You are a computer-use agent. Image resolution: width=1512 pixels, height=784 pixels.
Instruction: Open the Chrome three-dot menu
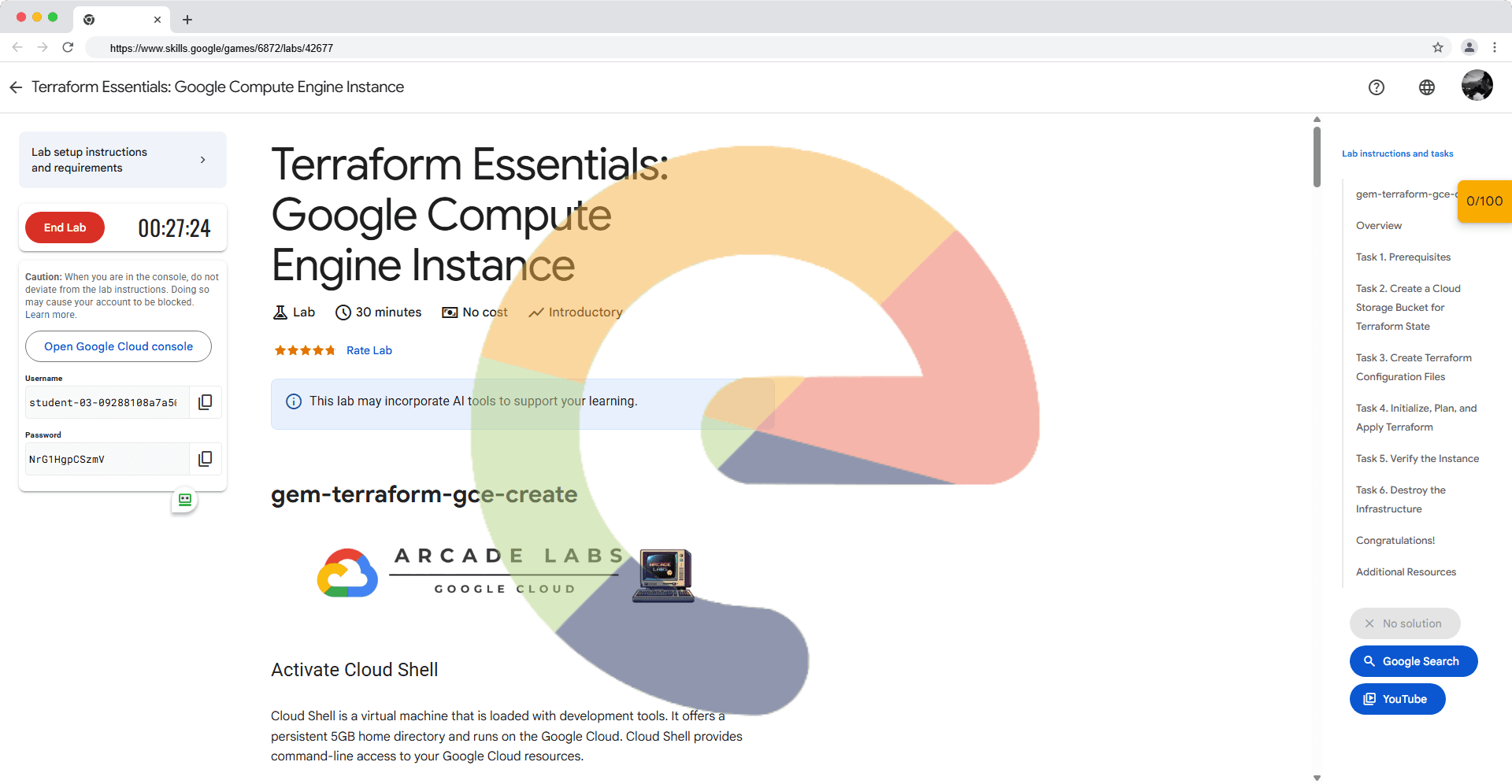[1494, 47]
